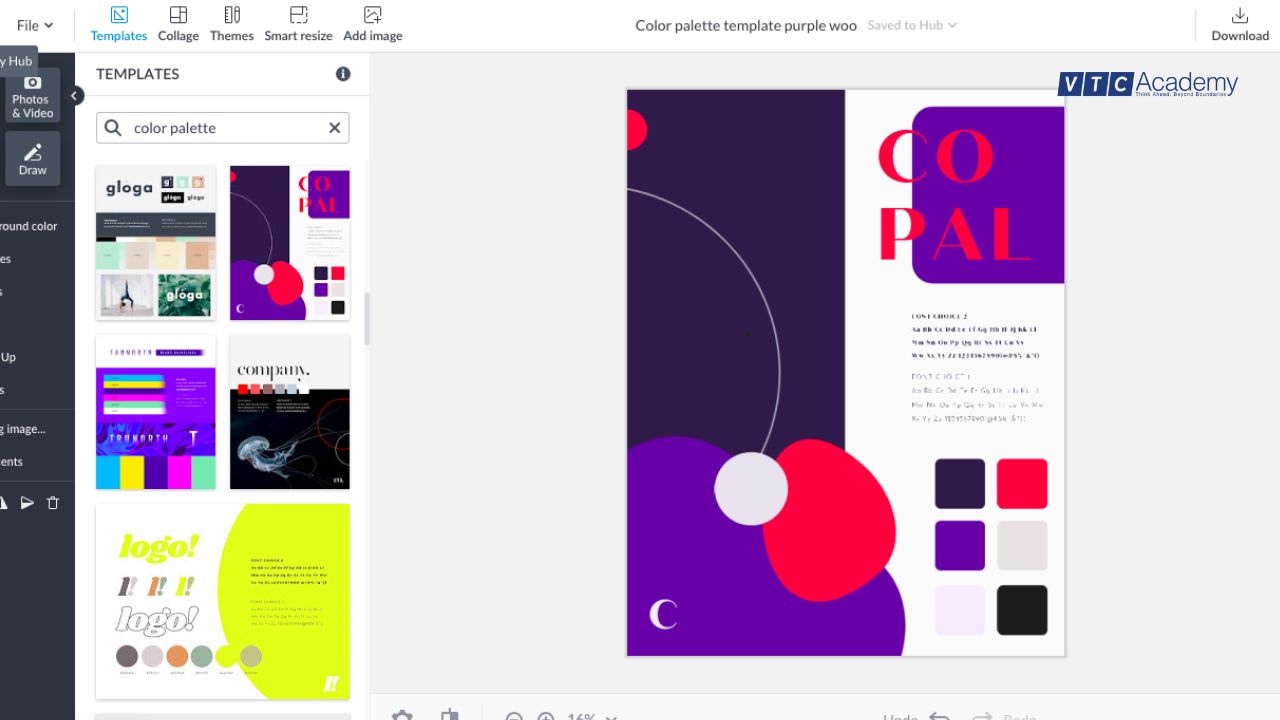
Task: Collapse the left sidebar panel arrow
Action: click(75, 96)
